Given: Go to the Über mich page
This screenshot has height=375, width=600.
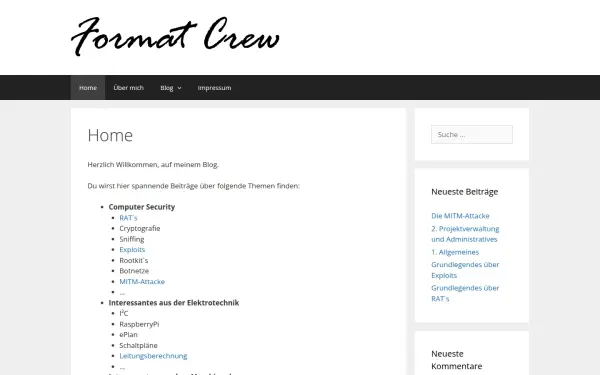Looking at the screenshot, I should coord(129,88).
